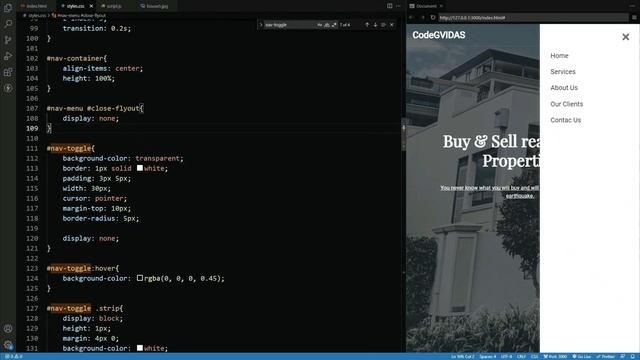Open editor More Actions ellipsis
The height and width of the screenshot is (360, 640).
pyautogui.click(x=398, y=6)
